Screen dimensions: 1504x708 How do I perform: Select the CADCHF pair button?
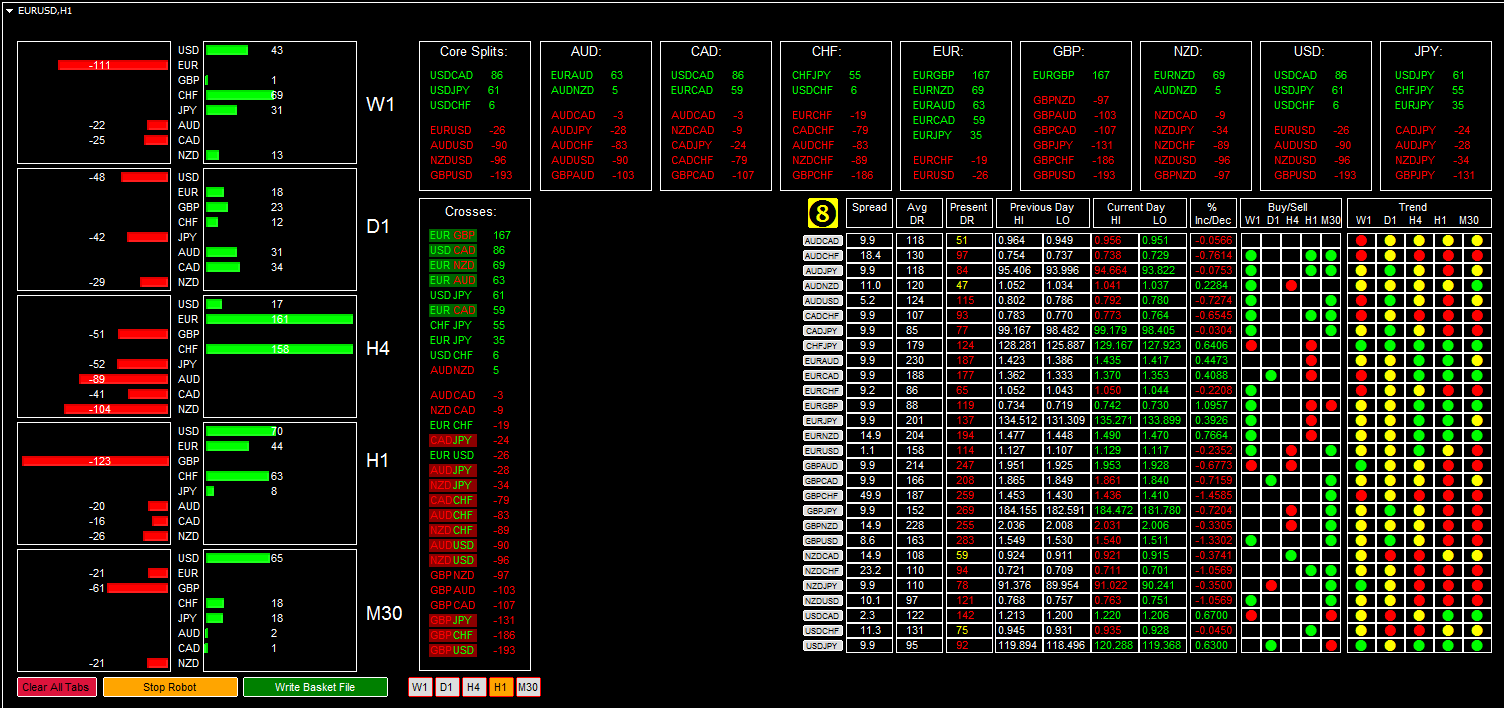click(822, 316)
